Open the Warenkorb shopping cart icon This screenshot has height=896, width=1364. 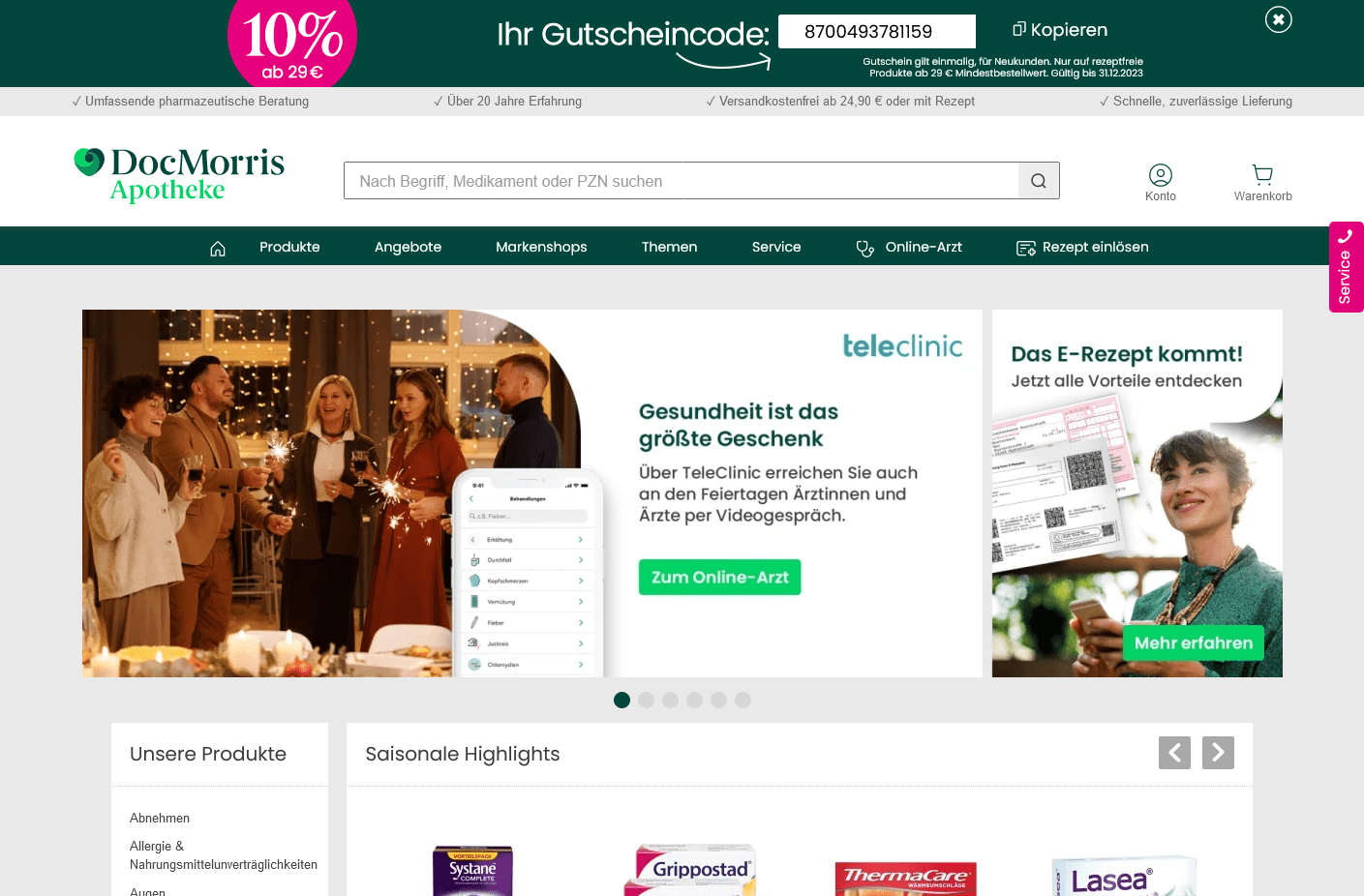click(1262, 182)
